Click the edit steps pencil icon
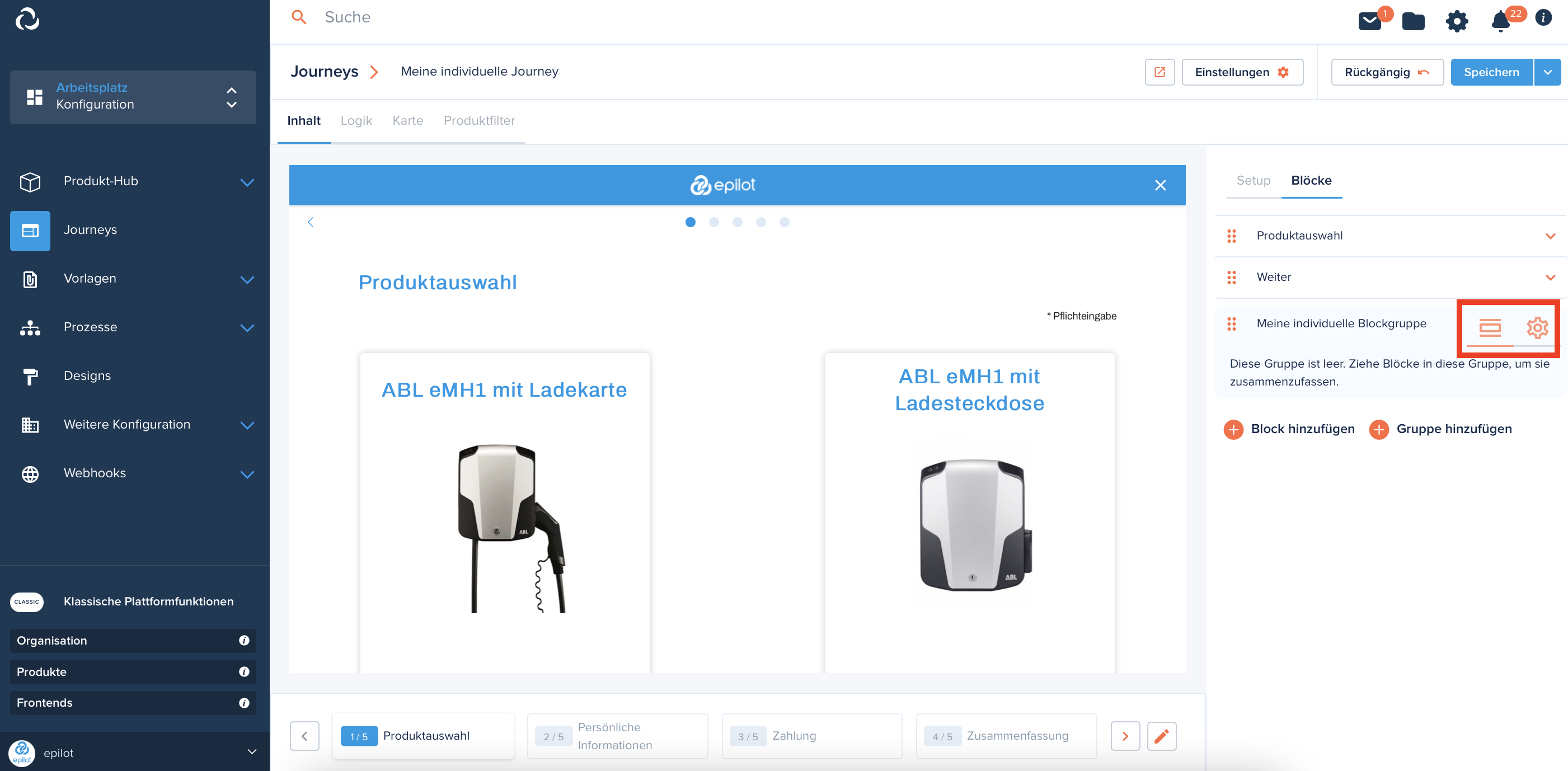The image size is (1568, 771). pos(1161,736)
